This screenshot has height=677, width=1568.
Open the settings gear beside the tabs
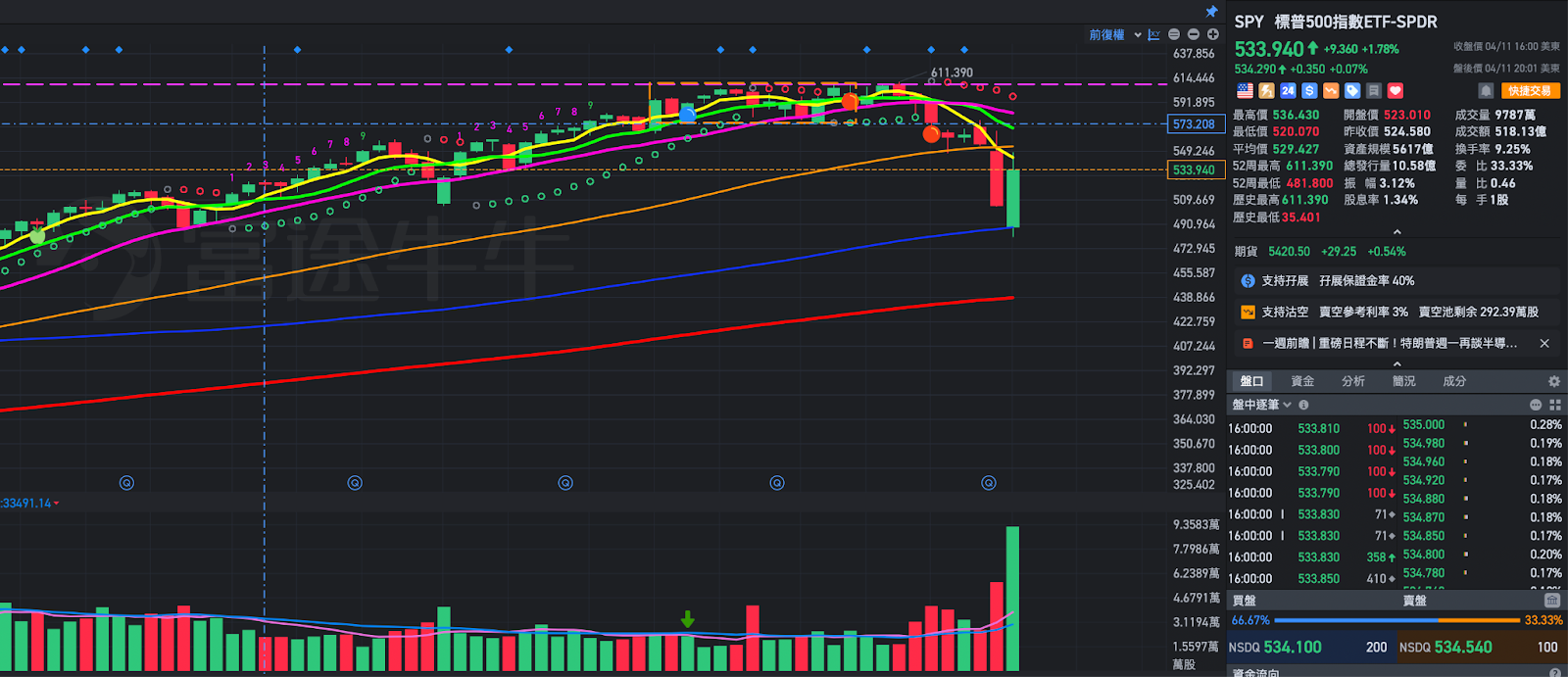click(x=1554, y=381)
